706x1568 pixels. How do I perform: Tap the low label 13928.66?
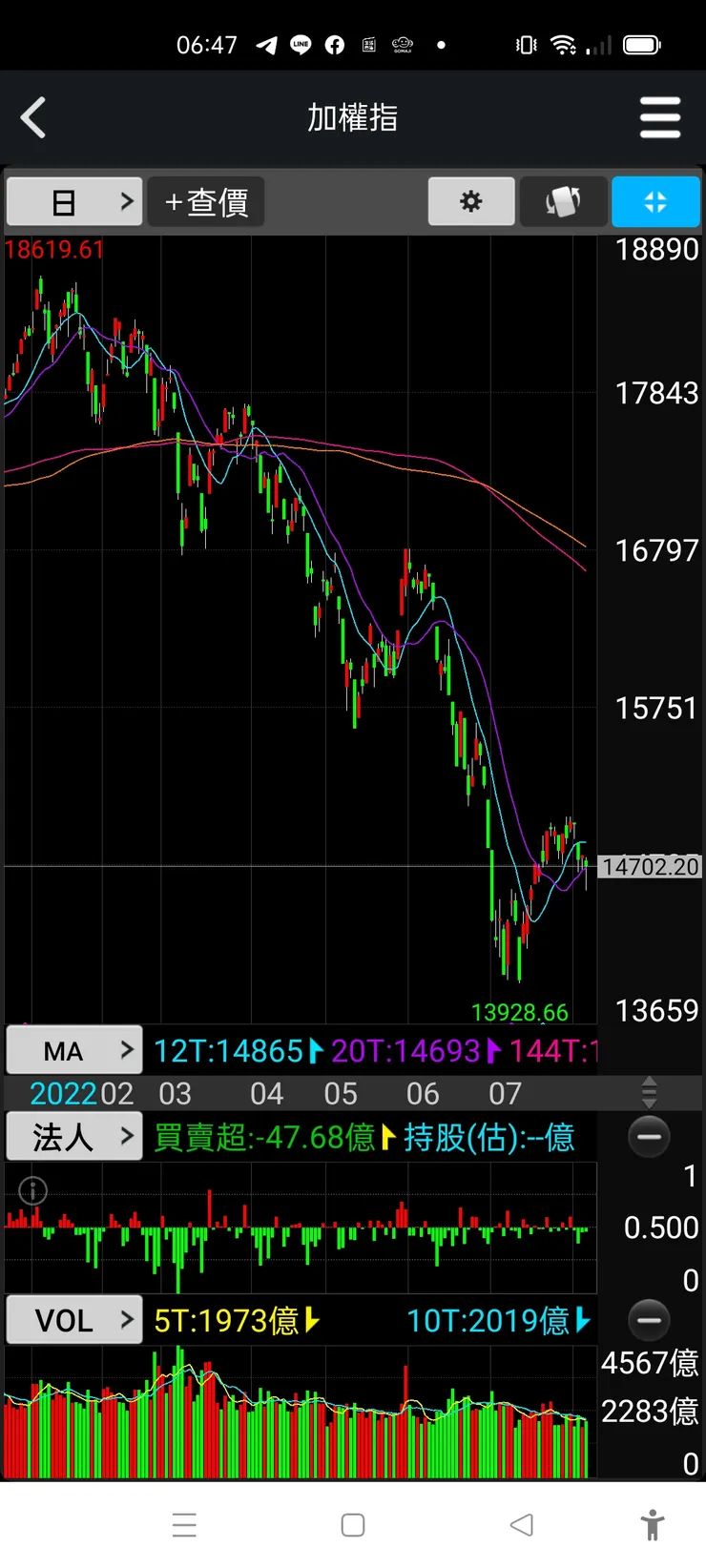[x=520, y=1012]
